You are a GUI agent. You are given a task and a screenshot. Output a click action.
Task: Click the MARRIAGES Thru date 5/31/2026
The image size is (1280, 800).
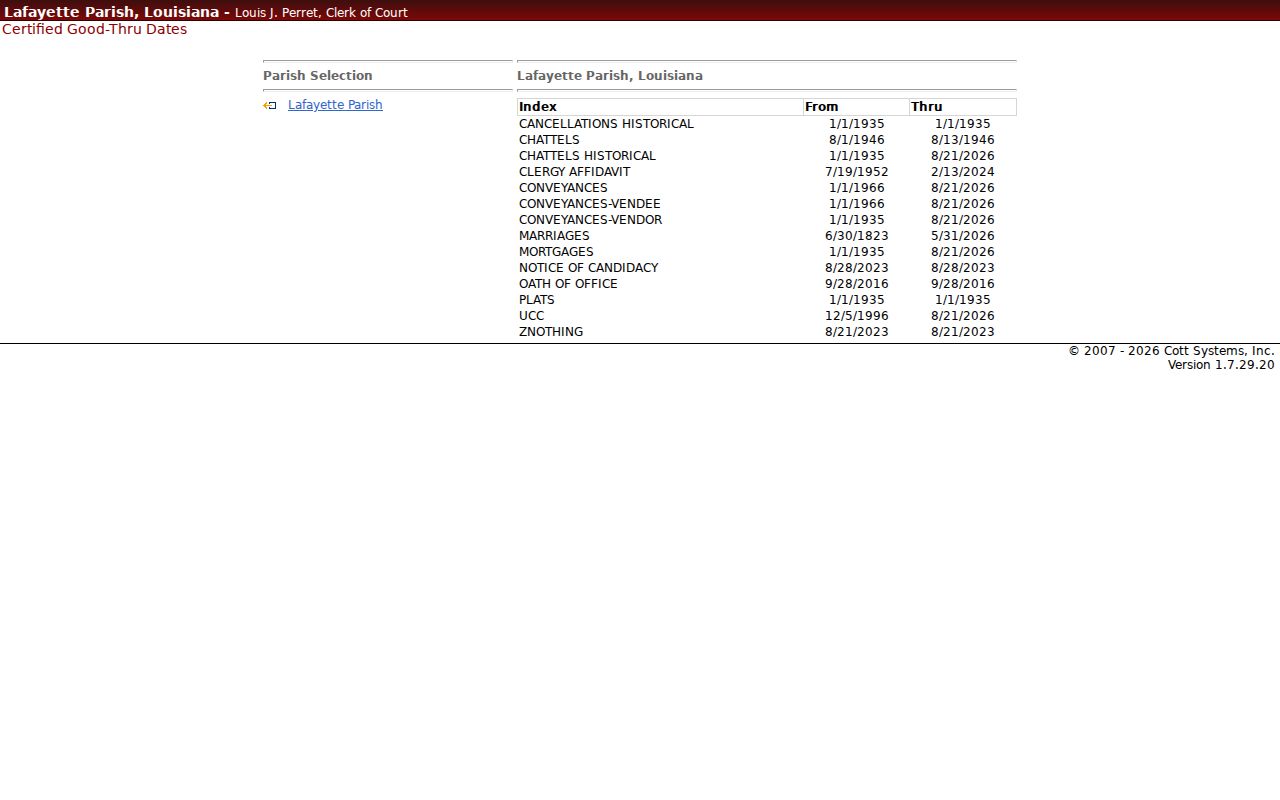(963, 236)
